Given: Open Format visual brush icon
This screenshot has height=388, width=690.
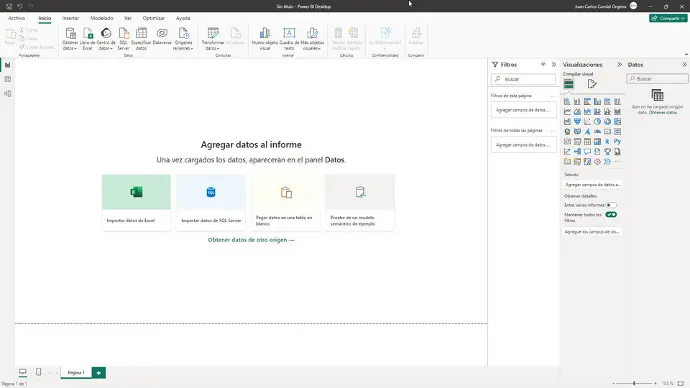Looking at the screenshot, I should 592,84.
